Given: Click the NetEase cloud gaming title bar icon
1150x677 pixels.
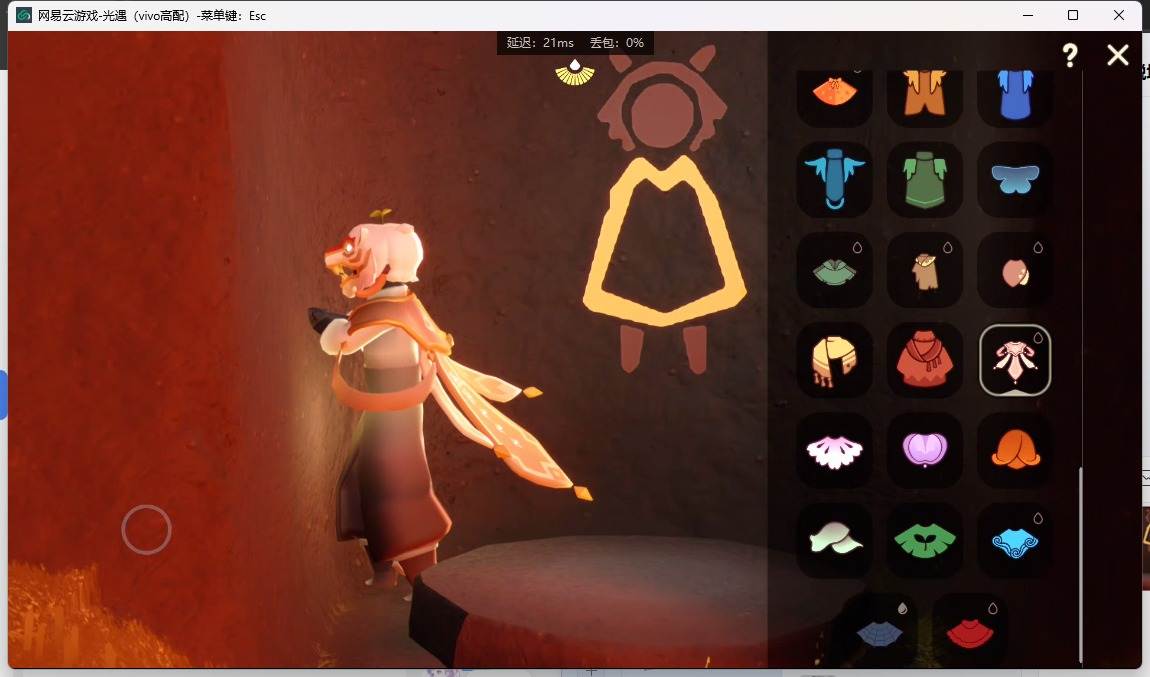Looking at the screenshot, I should (24, 15).
